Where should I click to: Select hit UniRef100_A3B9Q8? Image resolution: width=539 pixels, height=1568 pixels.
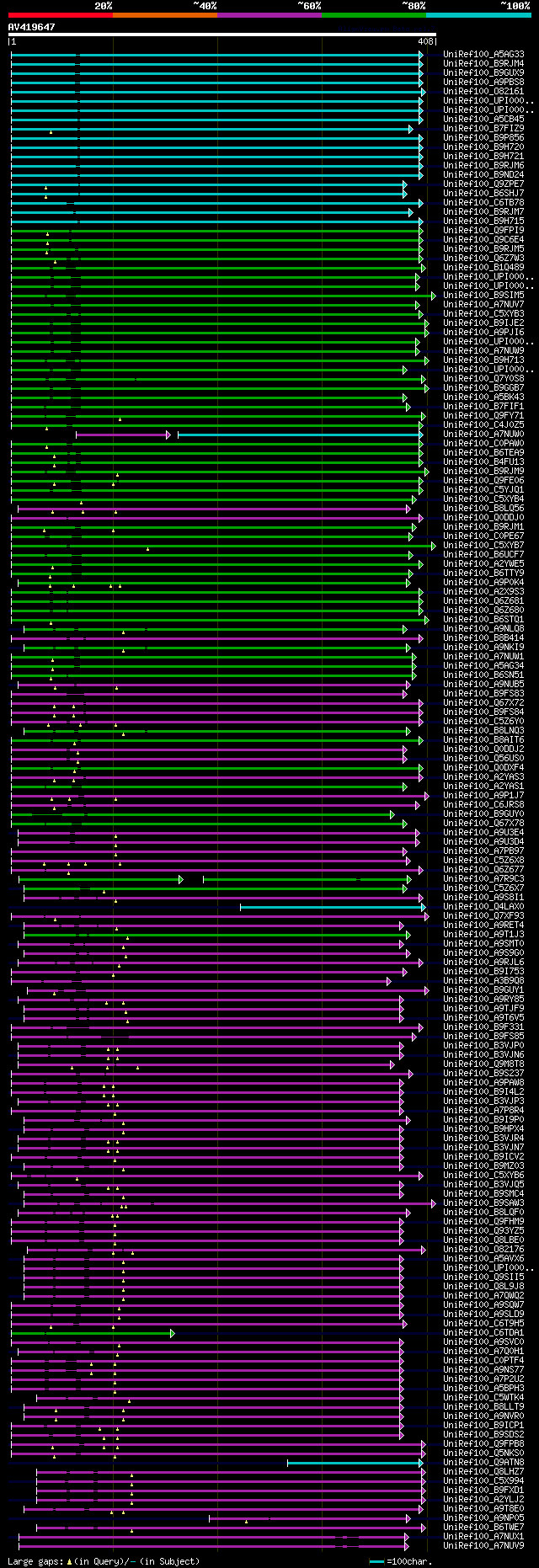click(483, 981)
